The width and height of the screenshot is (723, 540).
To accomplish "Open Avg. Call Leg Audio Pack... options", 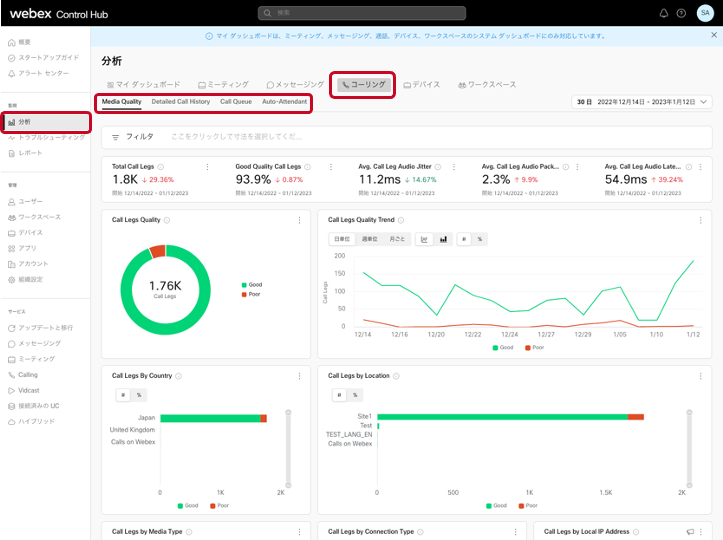I will pos(577,167).
